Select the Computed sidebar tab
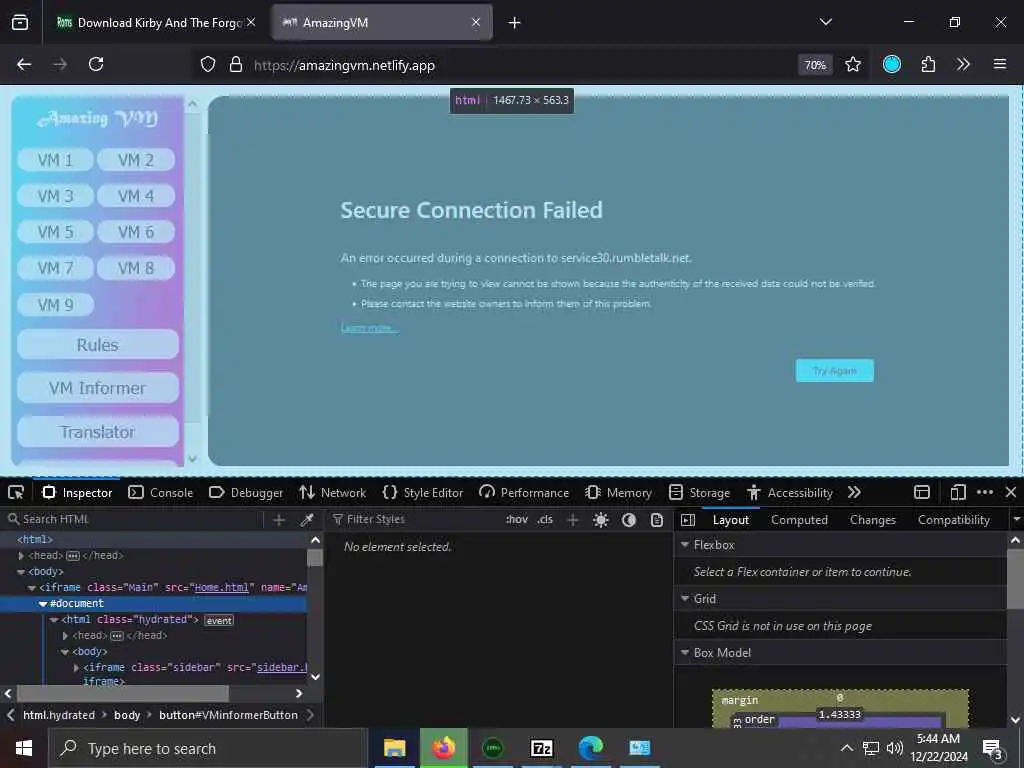Screen dimensions: 1024x768 click(799, 520)
